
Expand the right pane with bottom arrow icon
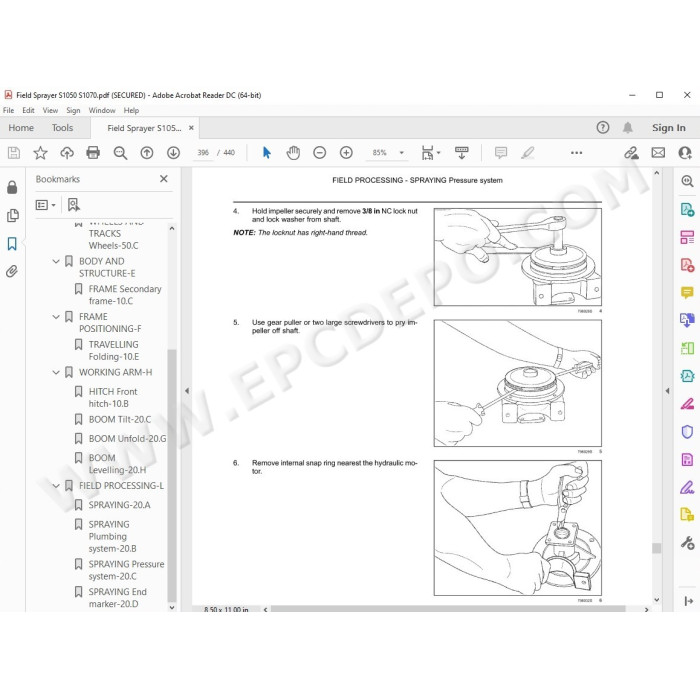coord(688,601)
